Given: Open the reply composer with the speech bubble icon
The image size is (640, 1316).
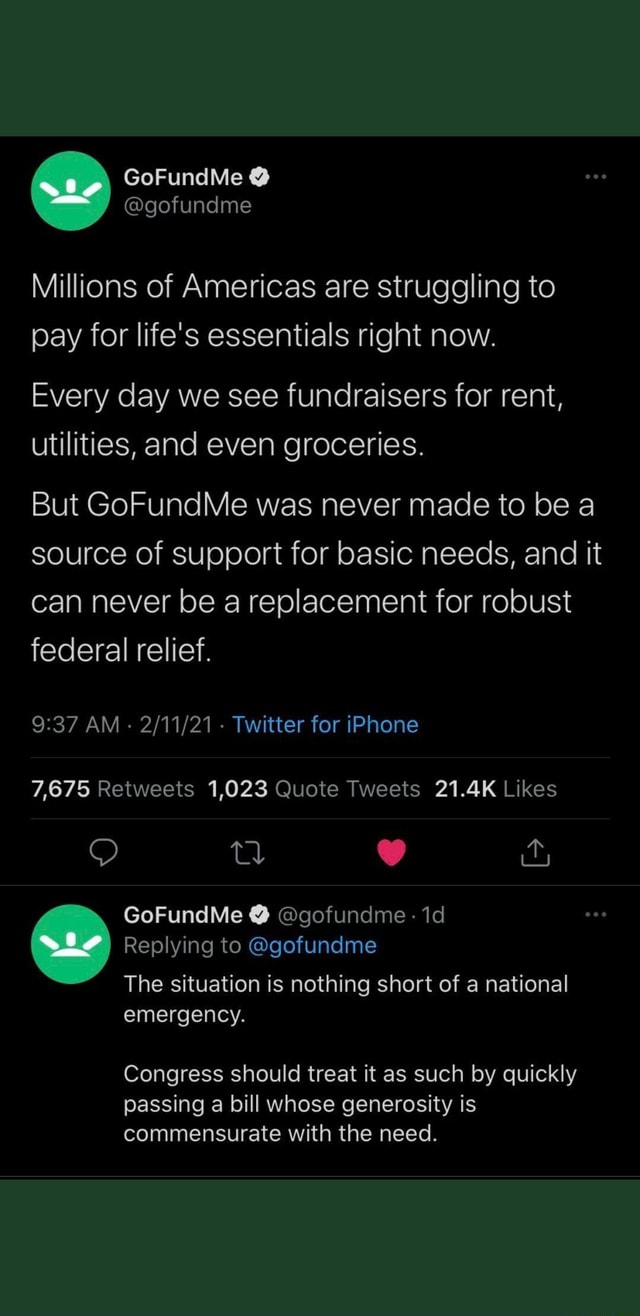Looking at the screenshot, I should [105, 852].
